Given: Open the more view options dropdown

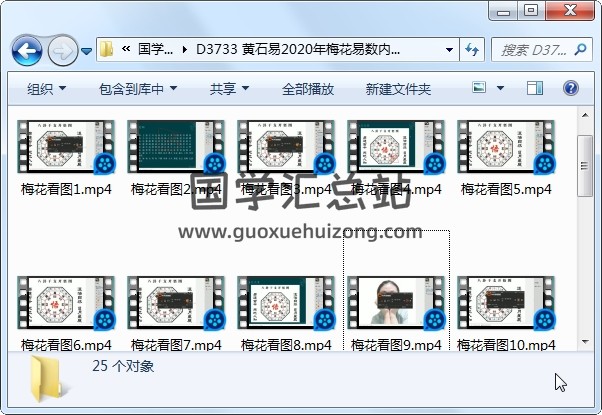Looking at the screenshot, I should click(x=500, y=88).
